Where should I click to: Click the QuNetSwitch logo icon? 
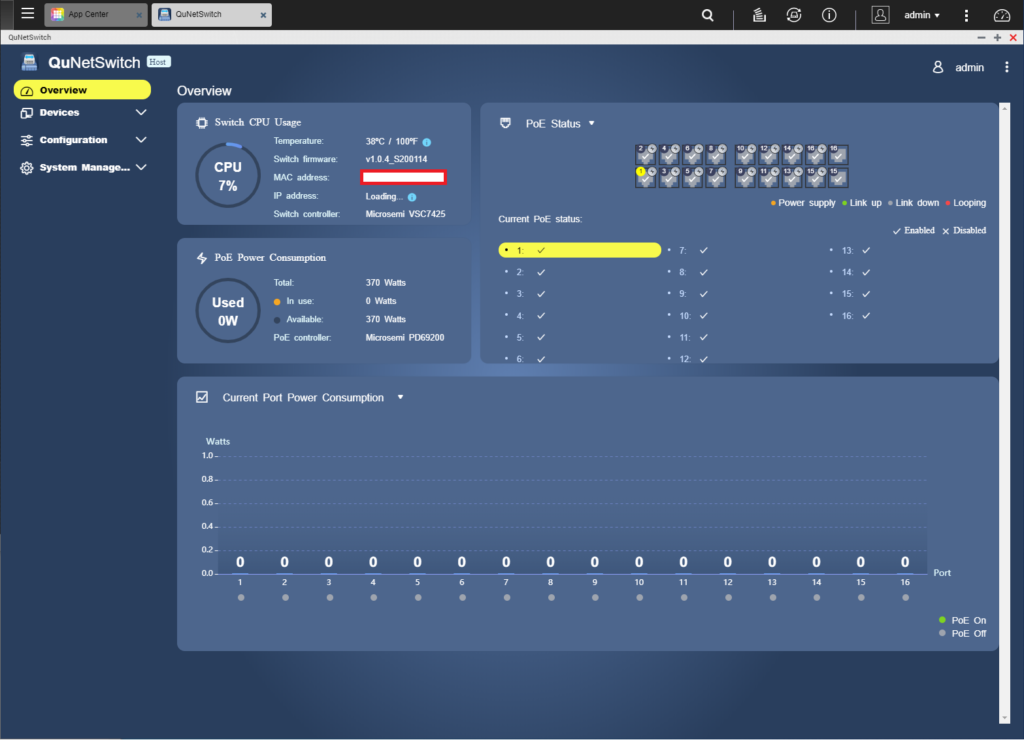coord(29,62)
